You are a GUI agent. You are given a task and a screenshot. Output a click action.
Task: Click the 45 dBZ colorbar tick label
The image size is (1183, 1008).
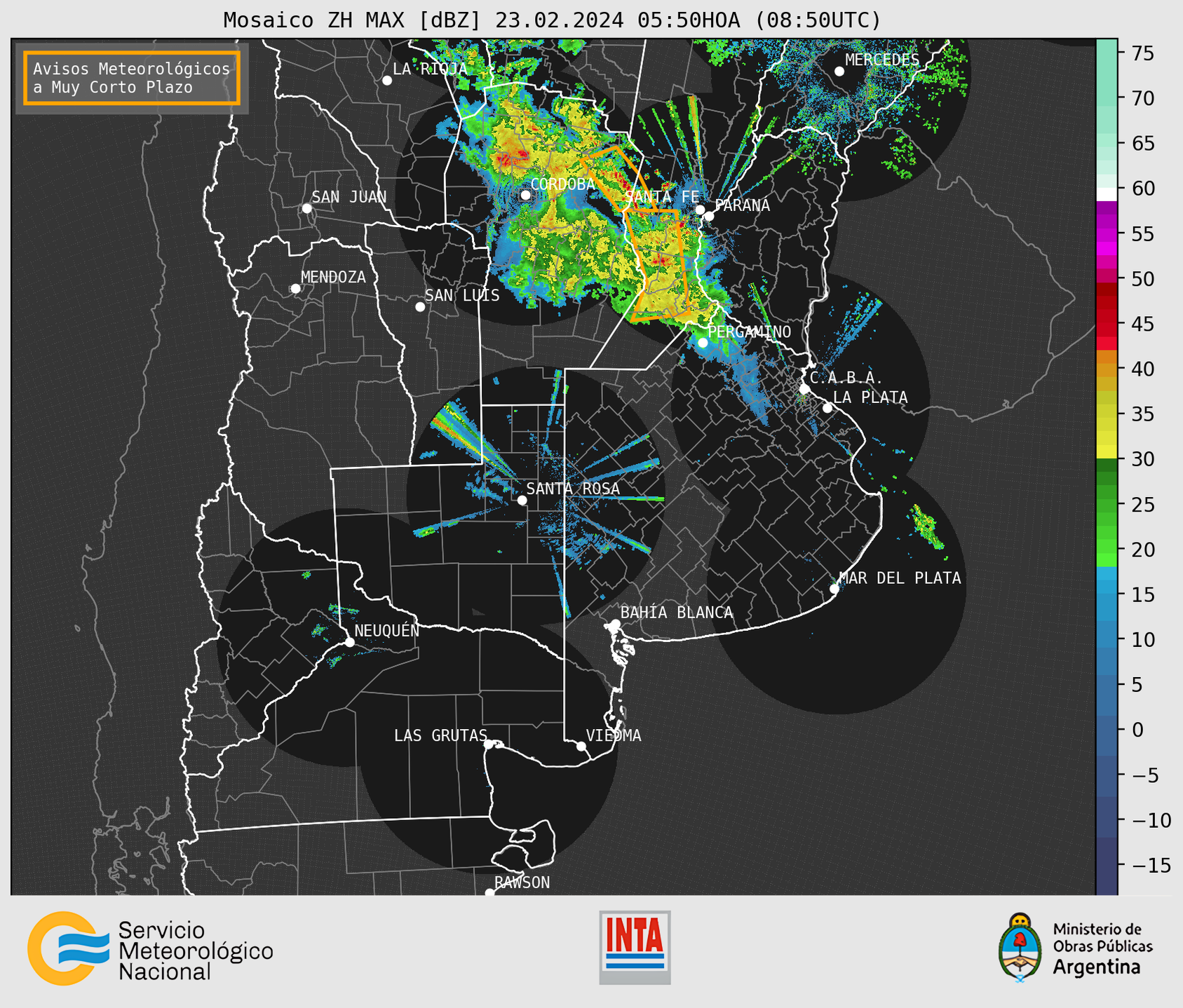click(1142, 324)
